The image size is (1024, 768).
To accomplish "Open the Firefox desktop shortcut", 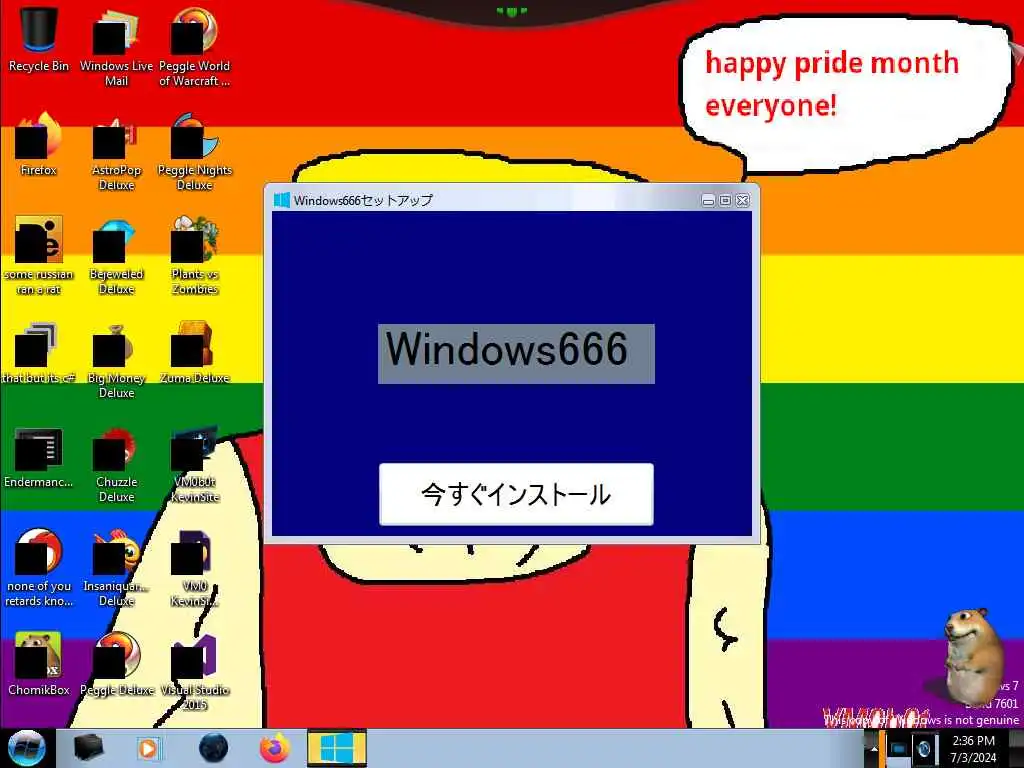I will pos(39,144).
